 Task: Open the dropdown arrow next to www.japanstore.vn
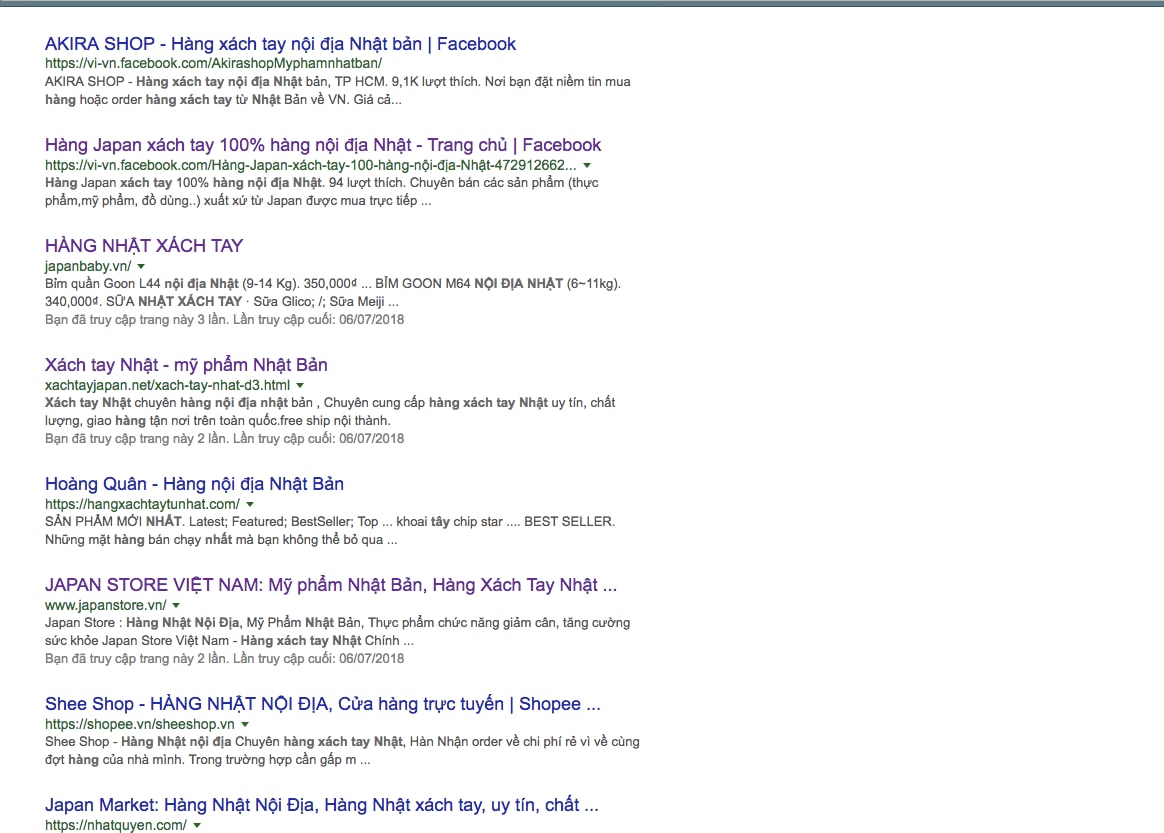coord(176,605)
